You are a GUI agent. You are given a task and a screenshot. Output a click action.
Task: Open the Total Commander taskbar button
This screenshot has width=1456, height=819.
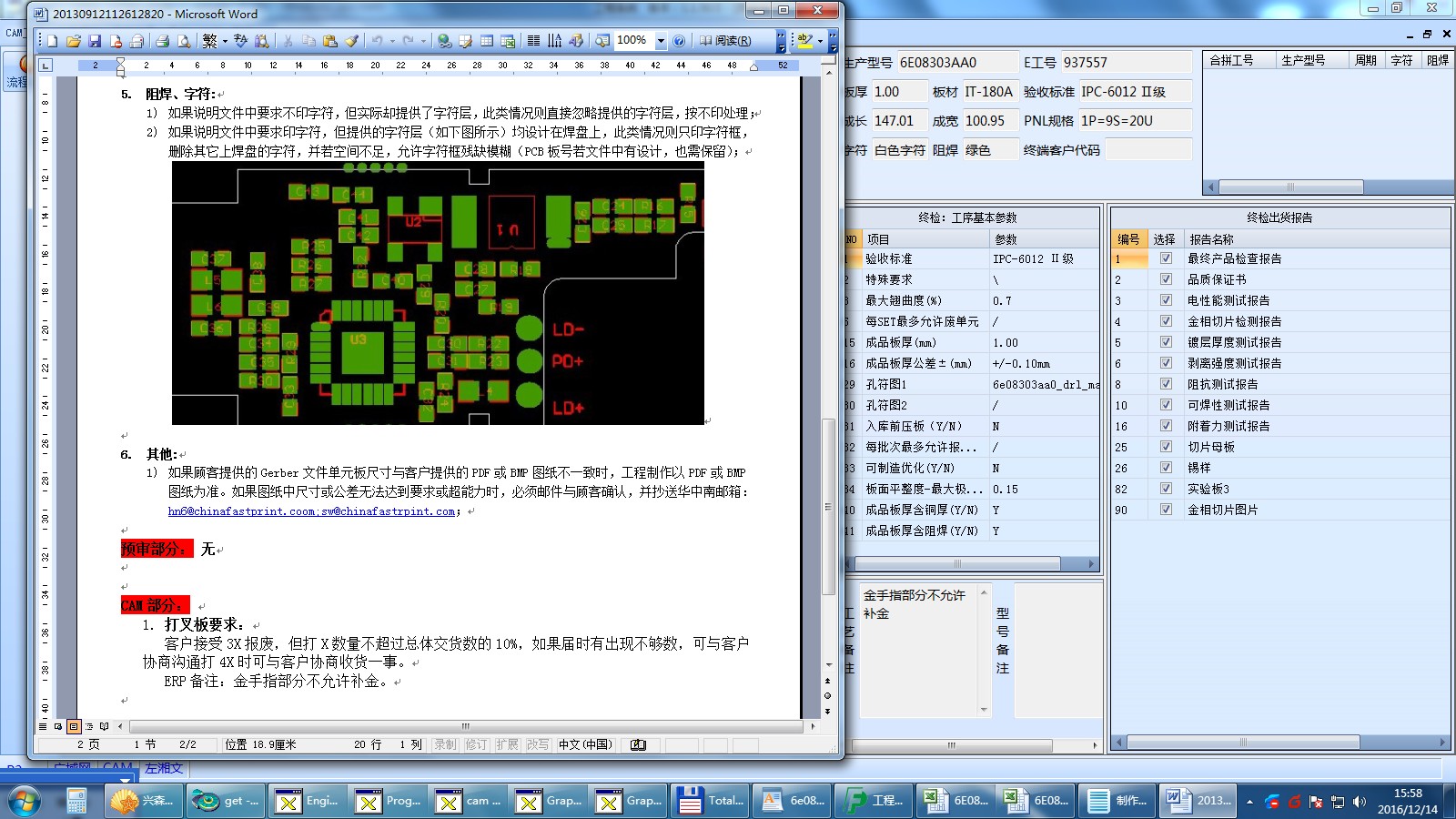pyautogui.click(x=712, y=801)
